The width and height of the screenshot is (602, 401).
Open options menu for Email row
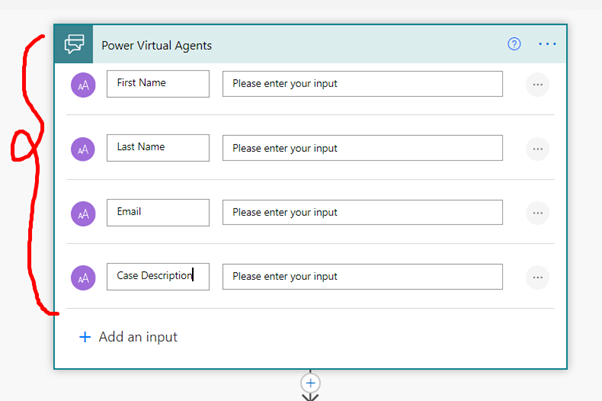(538, 213)
